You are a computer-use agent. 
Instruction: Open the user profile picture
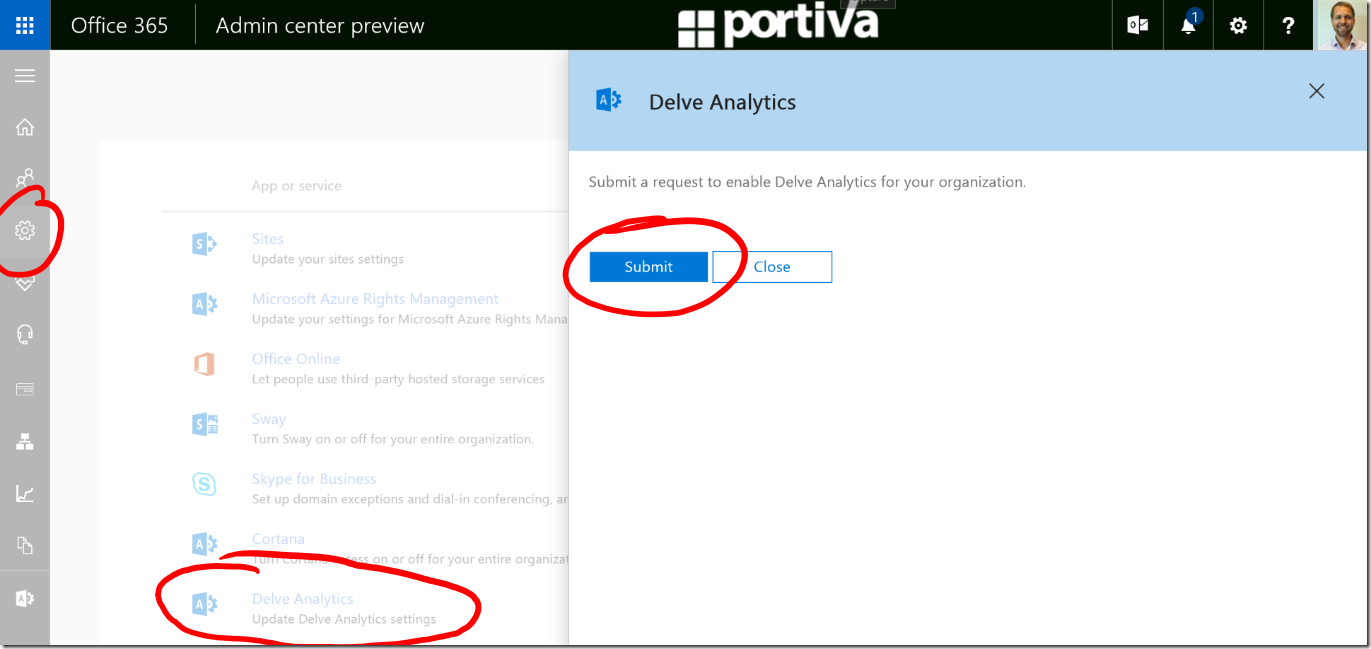[x=1342, y=25]
